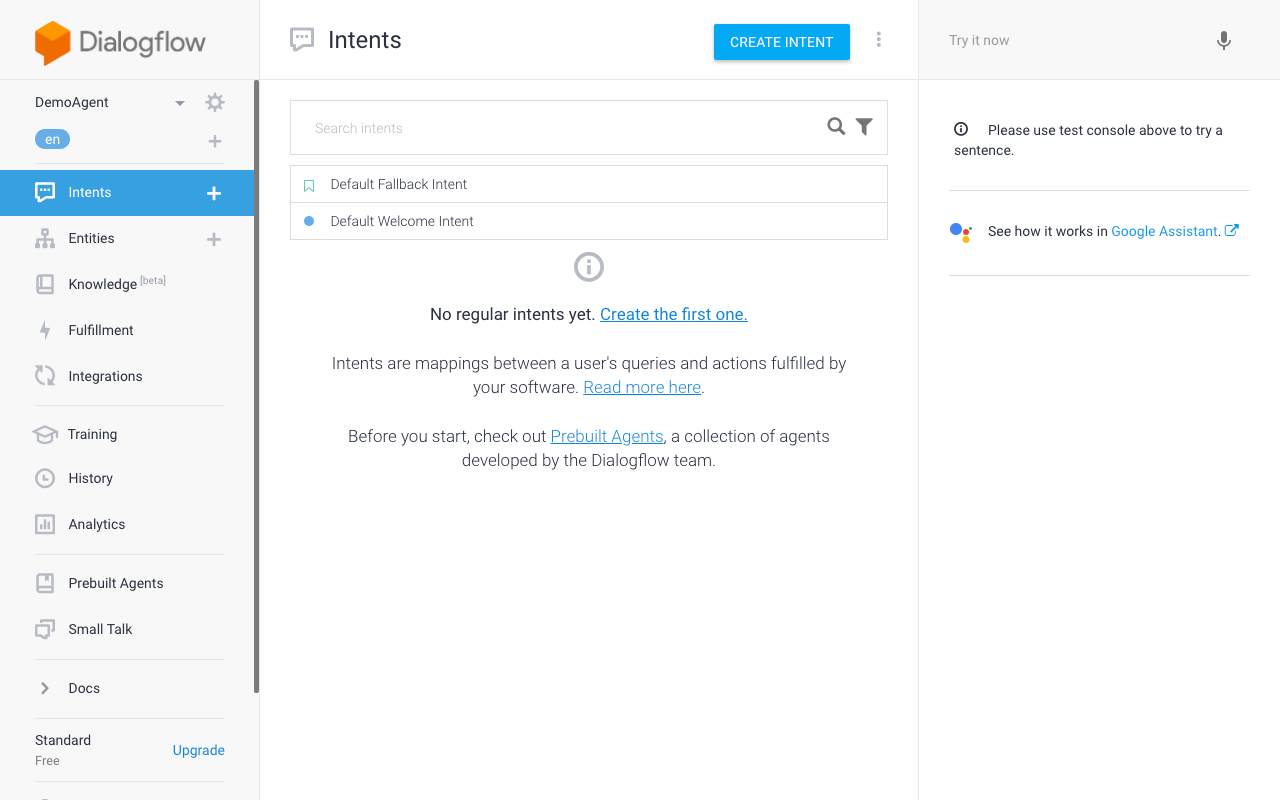
Task: Click the Search intents field
Action: tap(560, 128)
